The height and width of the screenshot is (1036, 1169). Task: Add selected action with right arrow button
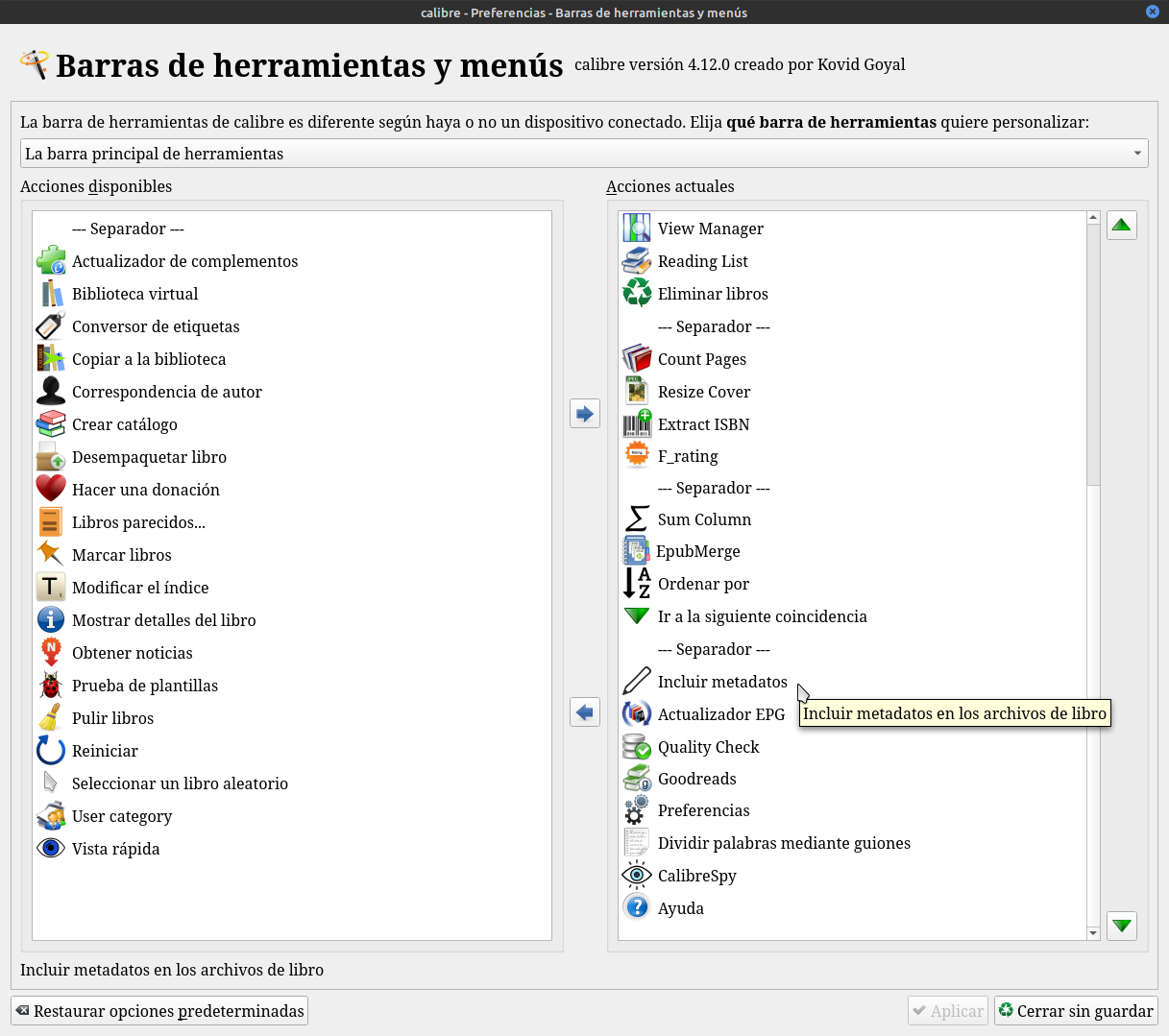(585, 414)
